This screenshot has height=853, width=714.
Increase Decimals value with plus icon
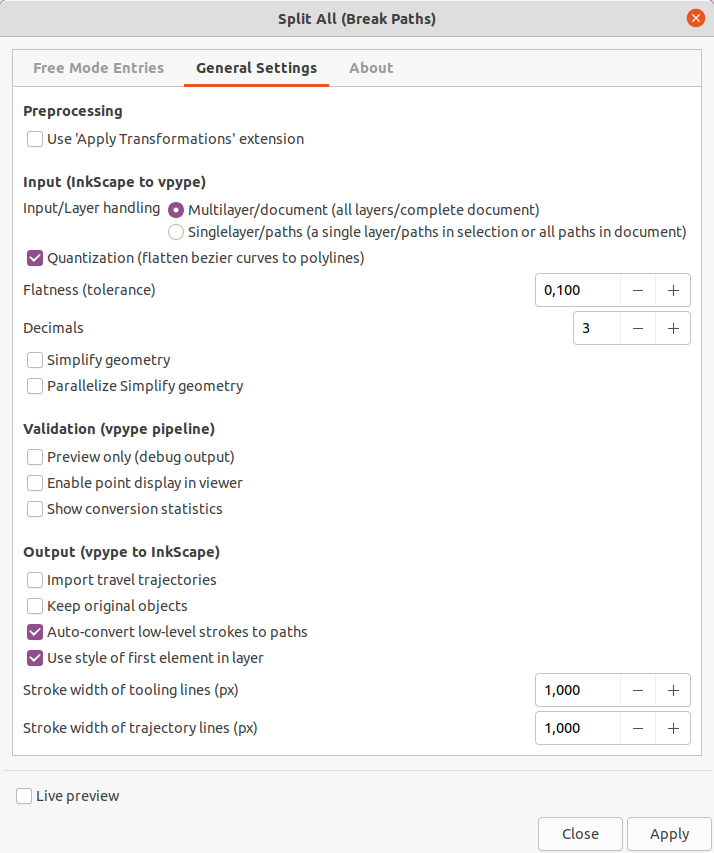click(x=673, y=329)
